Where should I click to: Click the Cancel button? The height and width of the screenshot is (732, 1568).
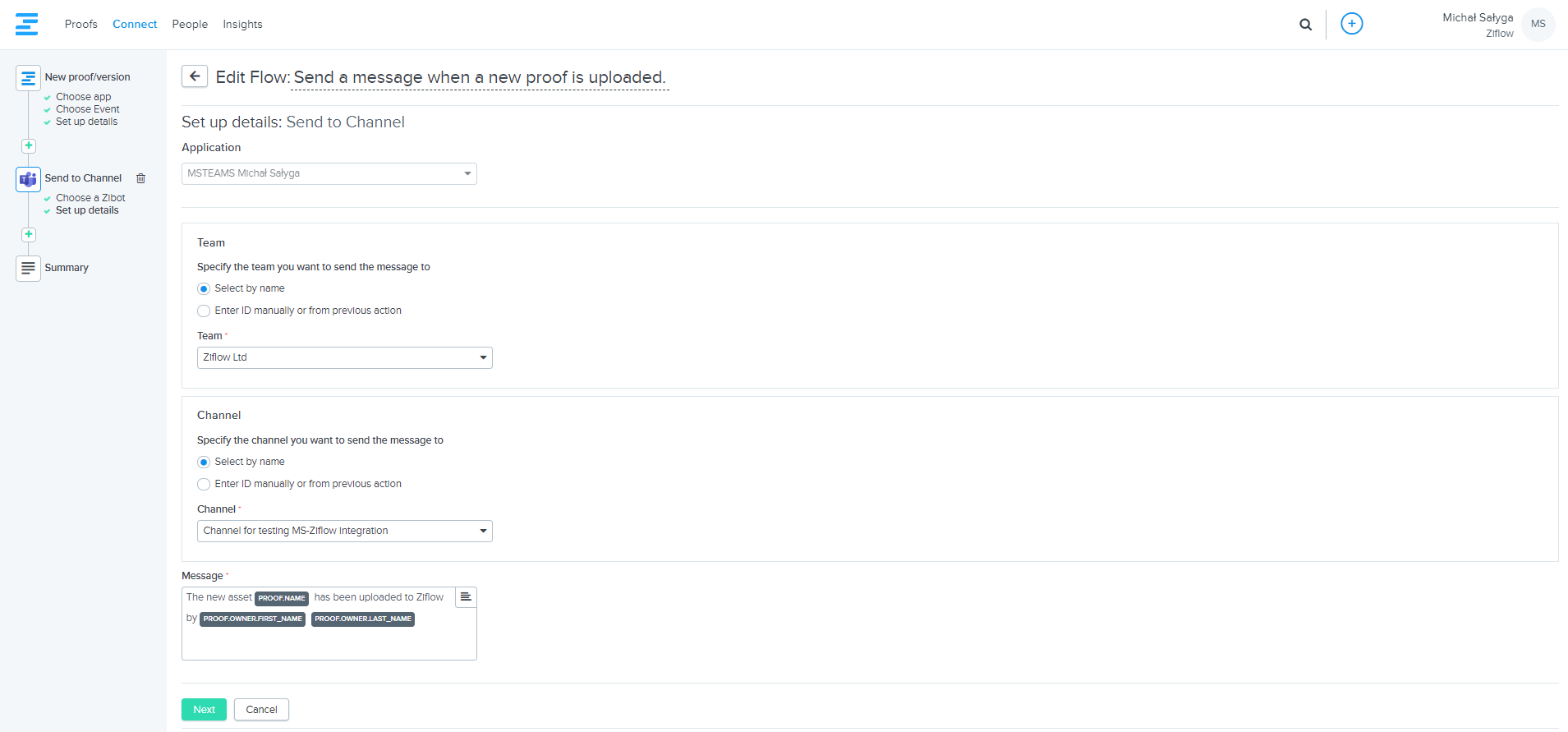(x=261, y=710)
